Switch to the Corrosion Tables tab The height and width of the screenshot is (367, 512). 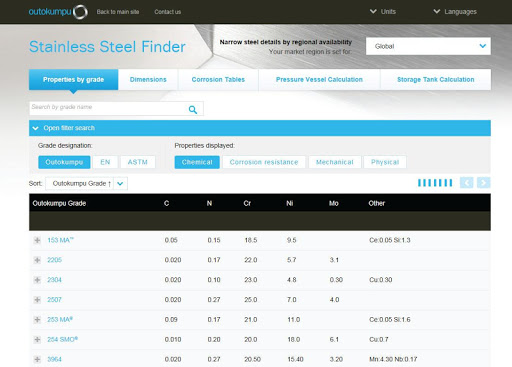click(x=218, y=79)
